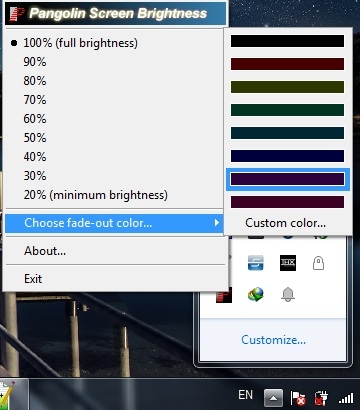Open the network signal bars icon
Image resolution: width=360 pixels, height=410 pixels.
pos(346,398)
